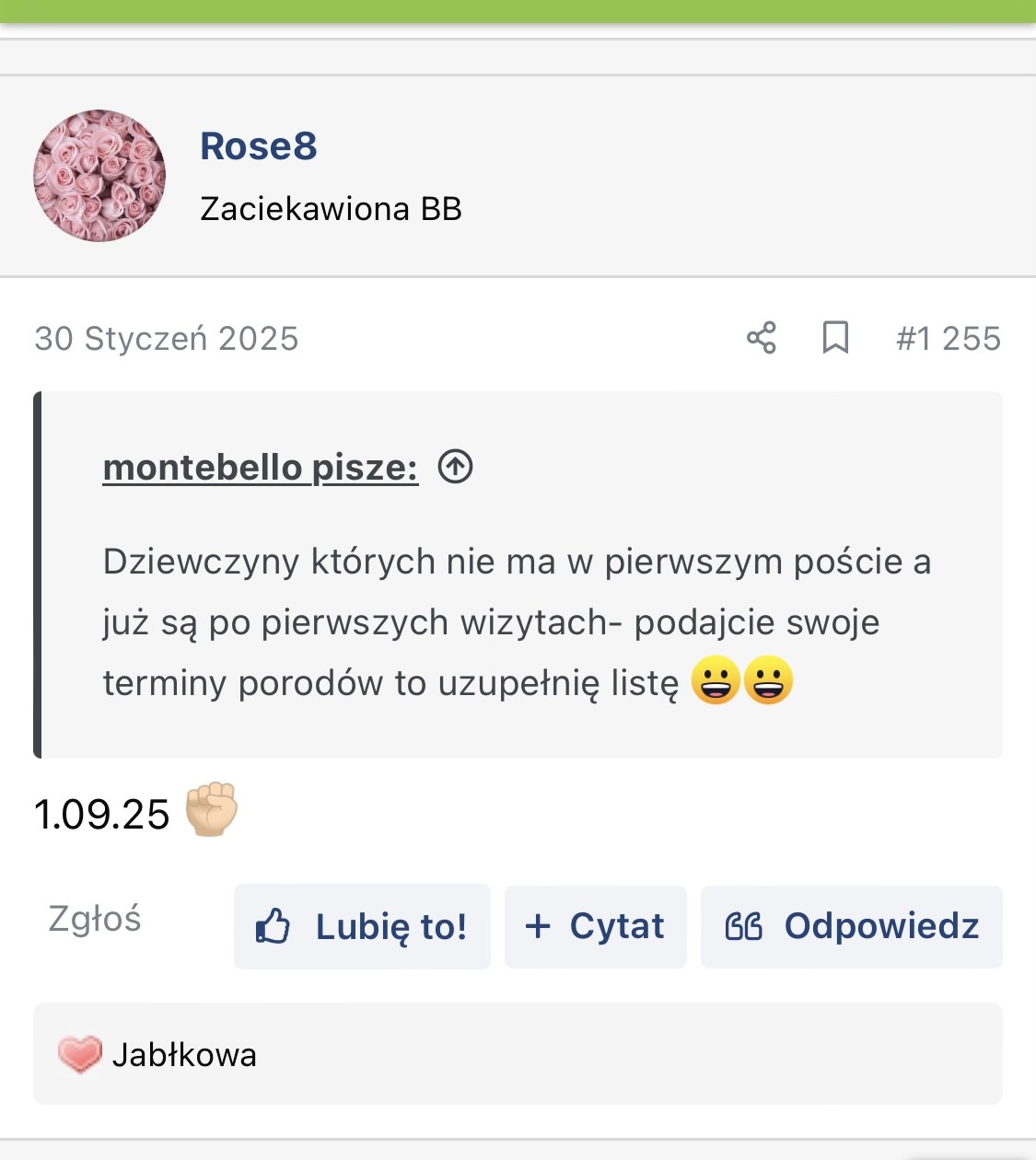The width and height of the screenshot is (1036, 1160).
Task: Click the first grinning emoji in quote
Action: click(716, 681)
